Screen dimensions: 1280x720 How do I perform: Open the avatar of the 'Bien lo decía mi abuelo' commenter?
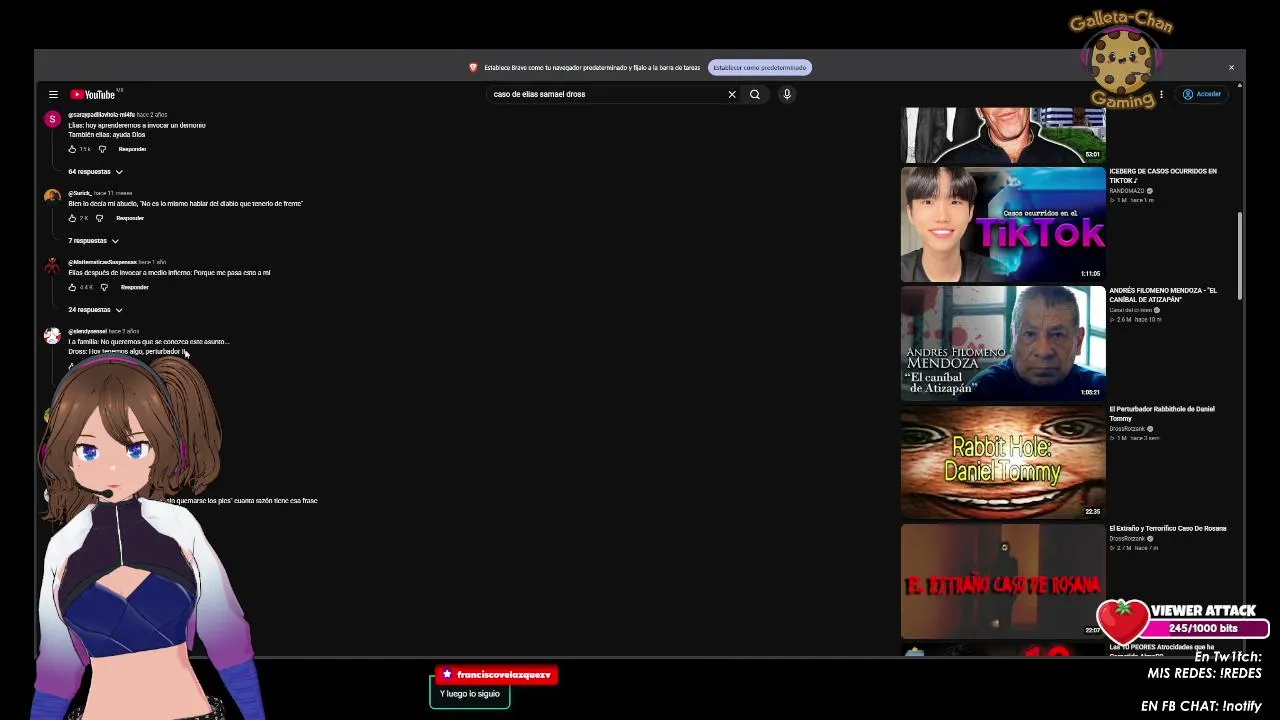coord(52,197)
